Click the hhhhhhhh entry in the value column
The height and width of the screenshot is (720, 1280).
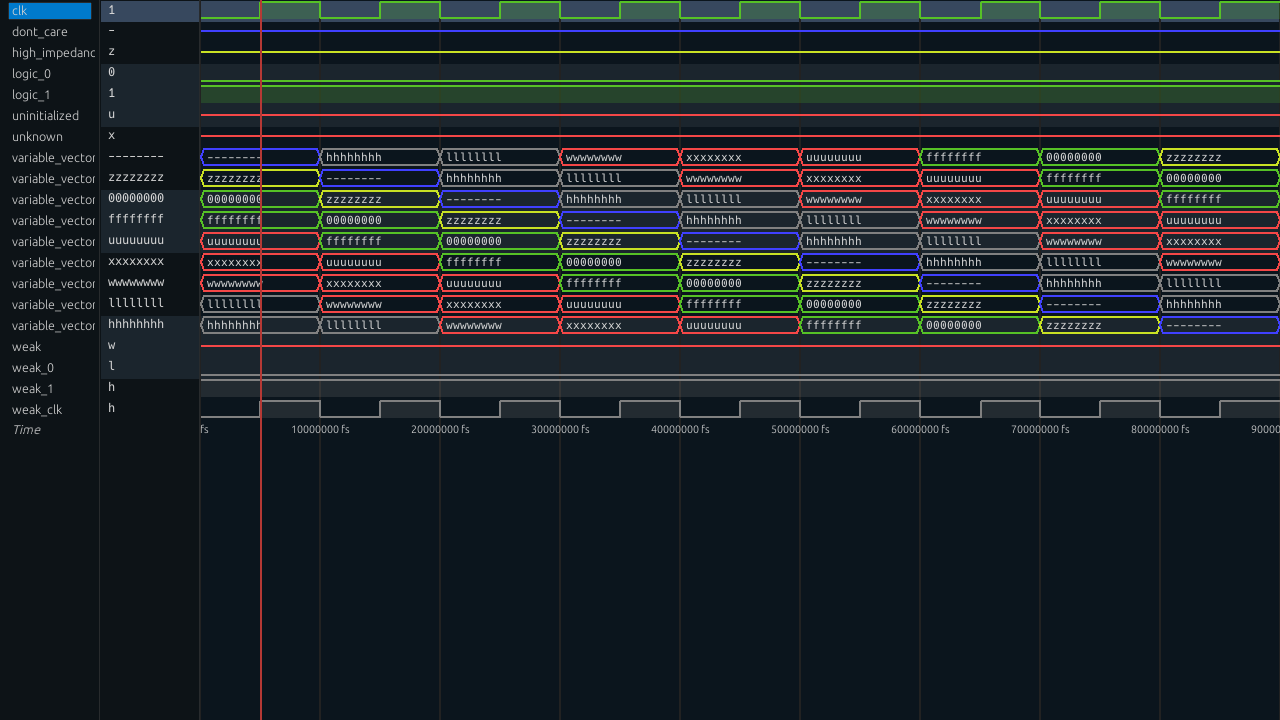pyautogui.click(x=136, y=324)
